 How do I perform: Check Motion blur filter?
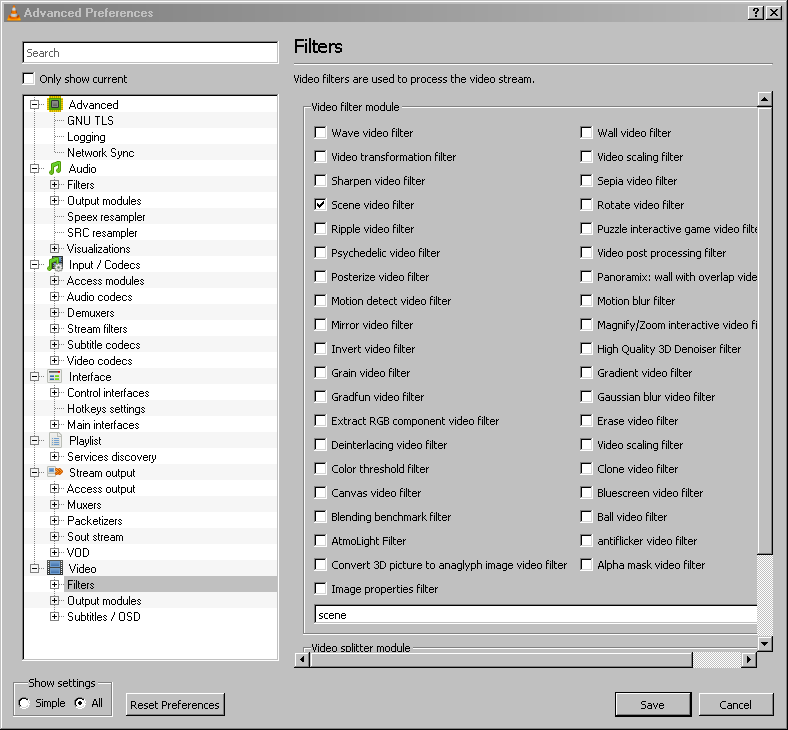coord(586,300)
